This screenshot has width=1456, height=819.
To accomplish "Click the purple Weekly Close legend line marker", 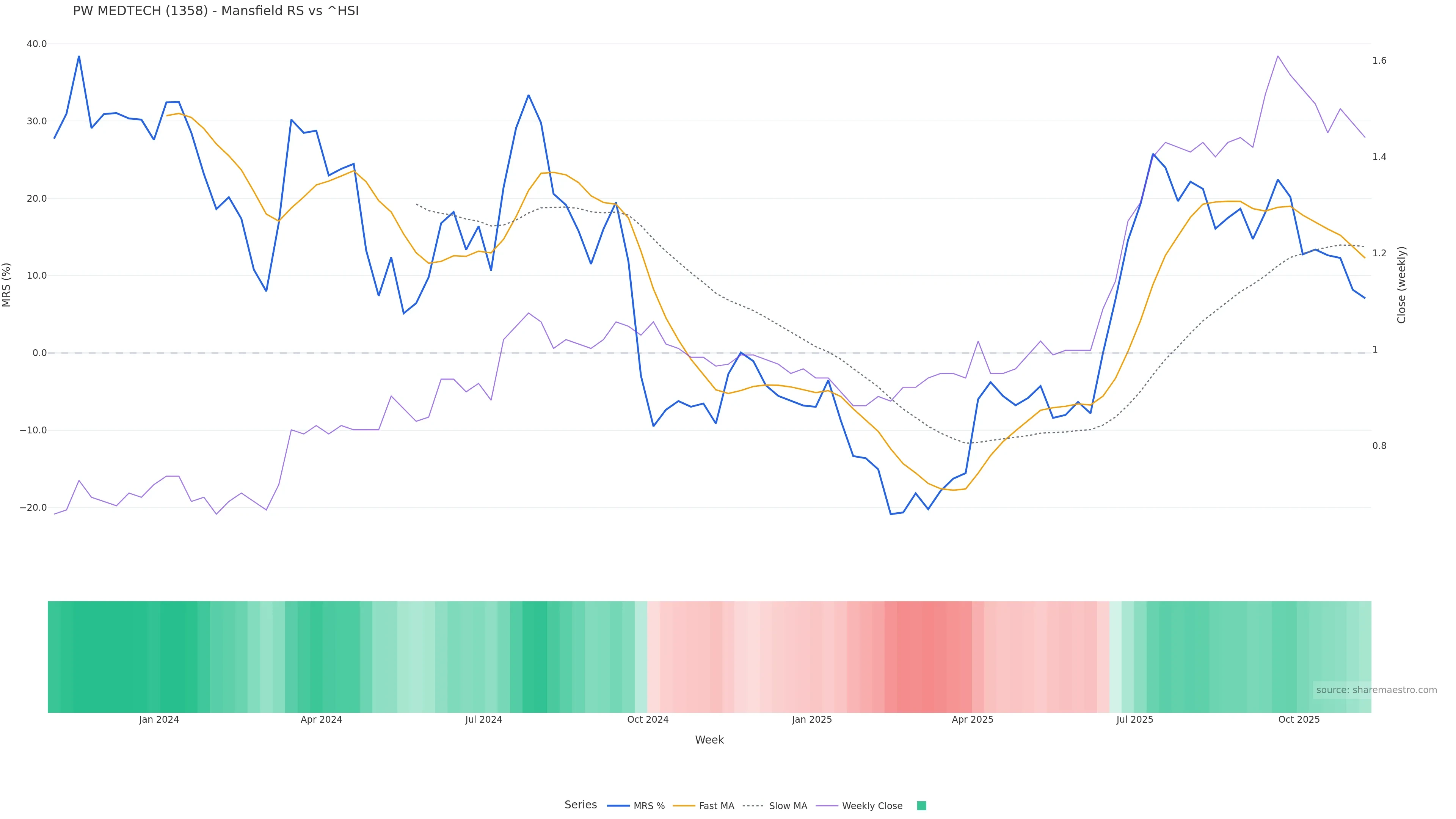I will [827, 805].
